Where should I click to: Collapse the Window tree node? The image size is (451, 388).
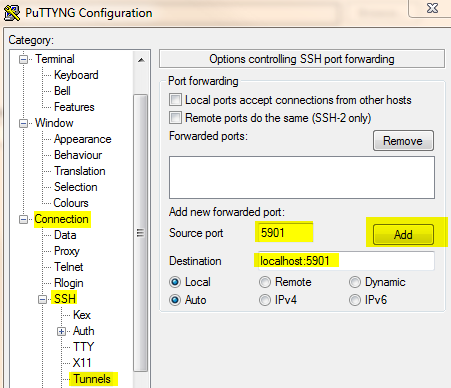[x=23, y=123]
